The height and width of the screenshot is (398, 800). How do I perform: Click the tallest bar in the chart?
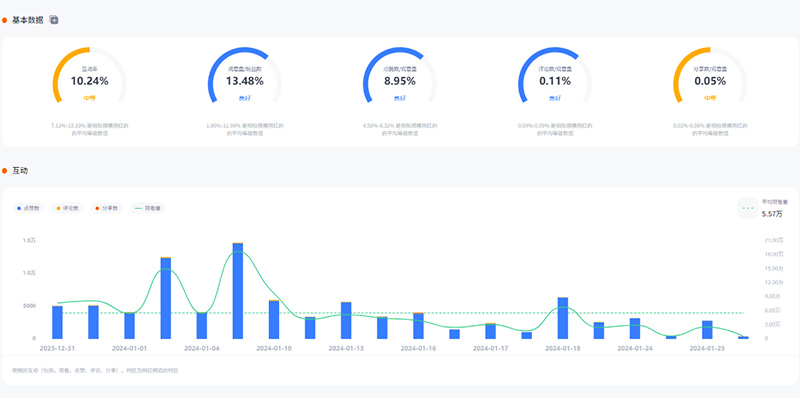coord(238,290)
